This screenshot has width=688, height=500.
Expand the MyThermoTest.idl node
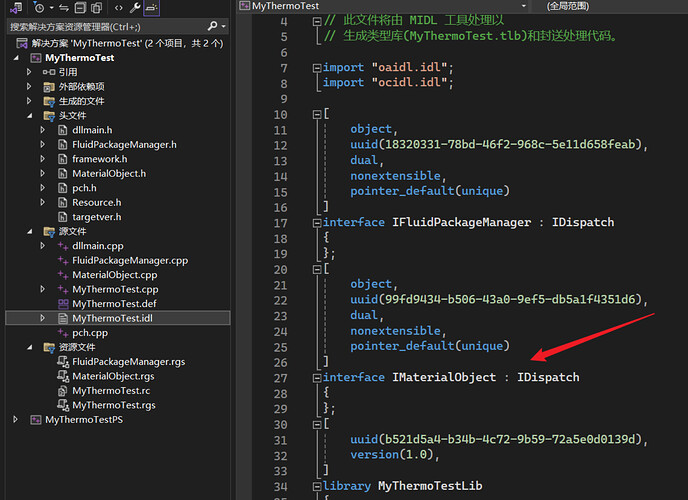[43, 318]
